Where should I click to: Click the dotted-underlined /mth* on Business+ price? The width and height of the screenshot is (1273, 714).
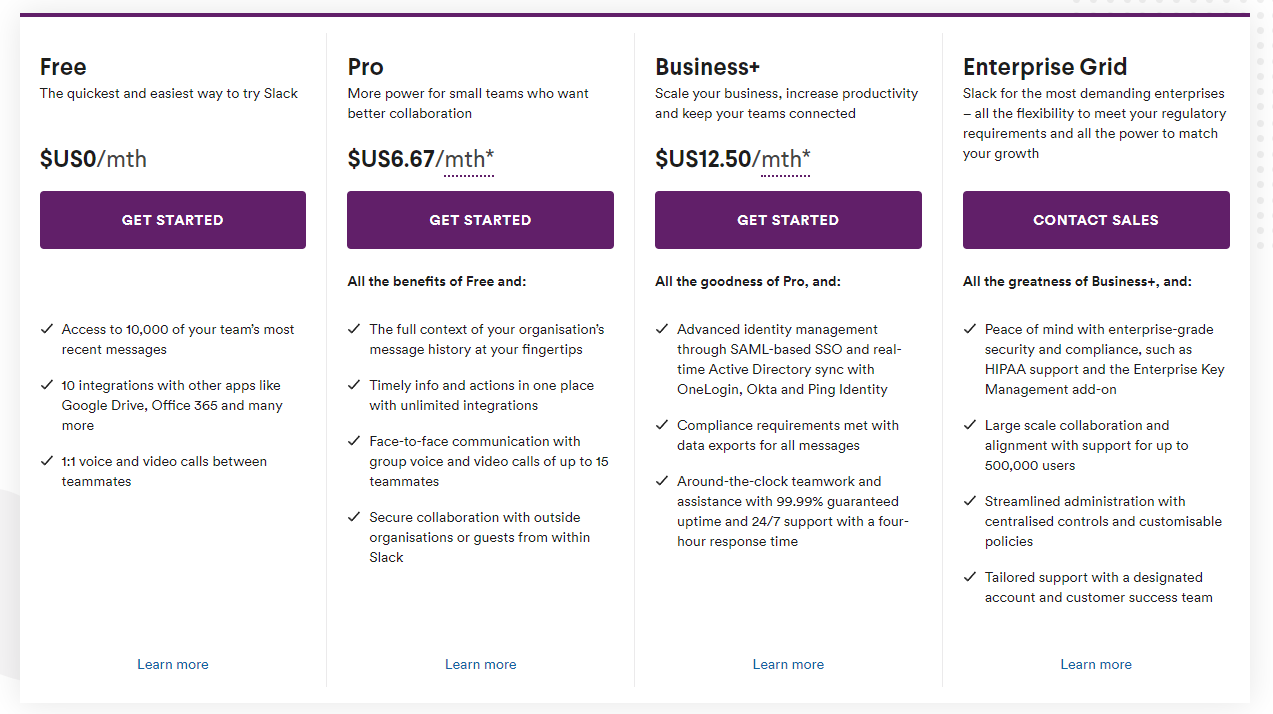pyautogui.click(x=785, y=159)
